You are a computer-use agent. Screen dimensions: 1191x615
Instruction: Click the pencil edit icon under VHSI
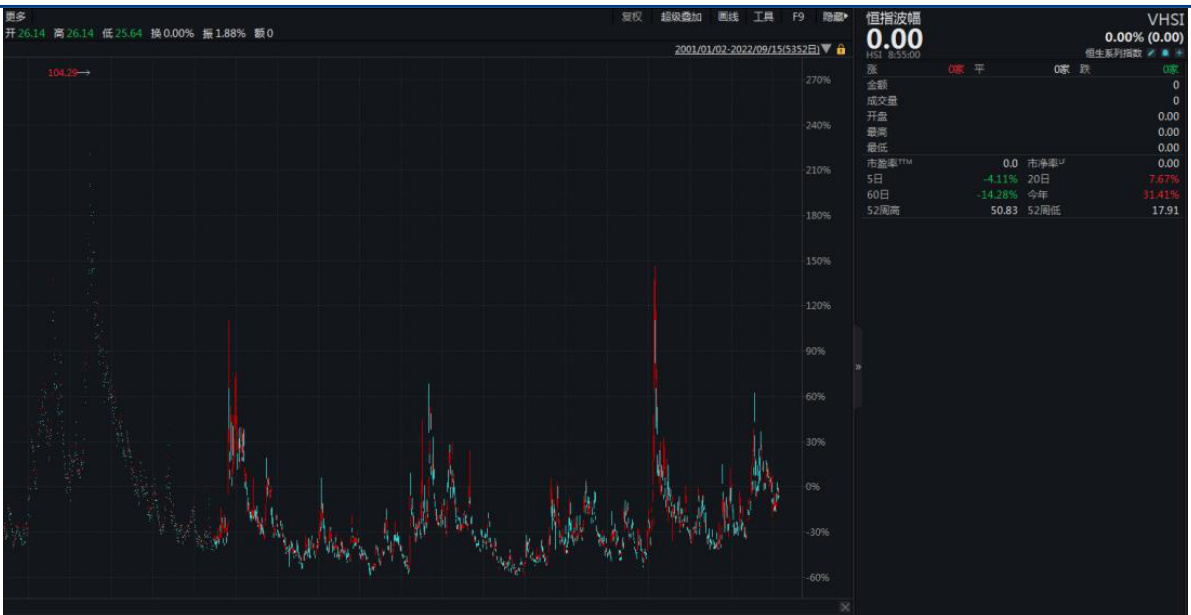(x=1151, y=53)
